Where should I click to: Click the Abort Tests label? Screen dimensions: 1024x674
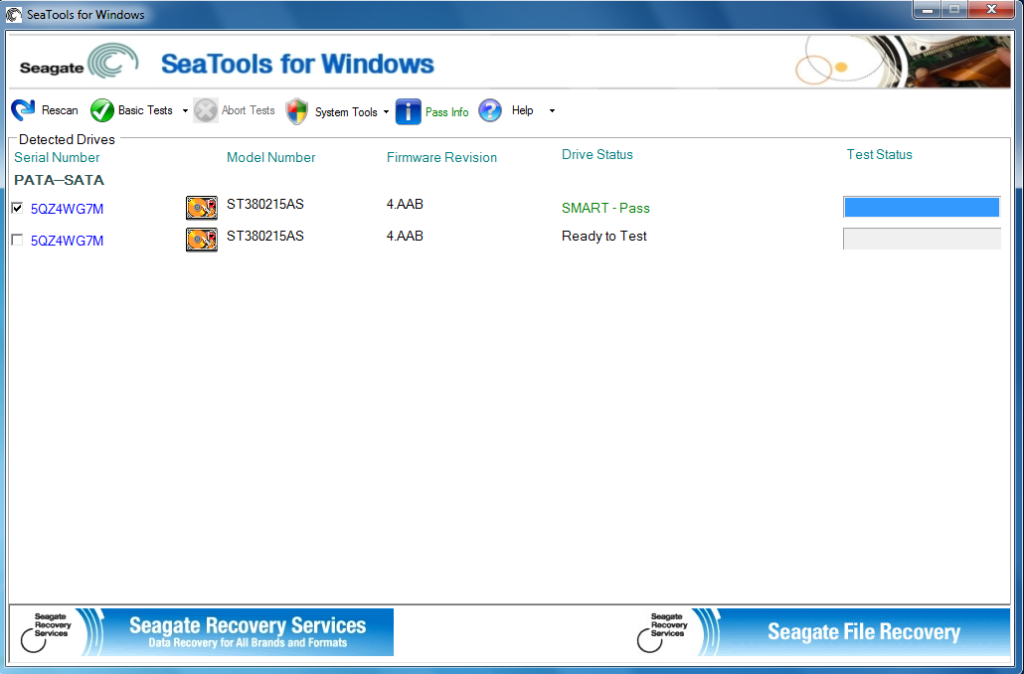pyautogui.click(x=248, y=110)
